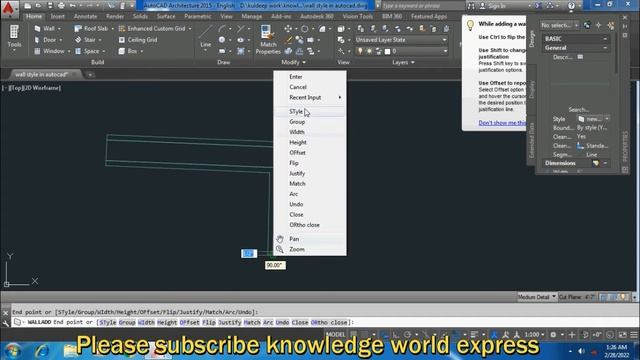This screenshot has width=640, height=360.
Task: Select the Rotate tool in Modify
Action: [304, 29]
